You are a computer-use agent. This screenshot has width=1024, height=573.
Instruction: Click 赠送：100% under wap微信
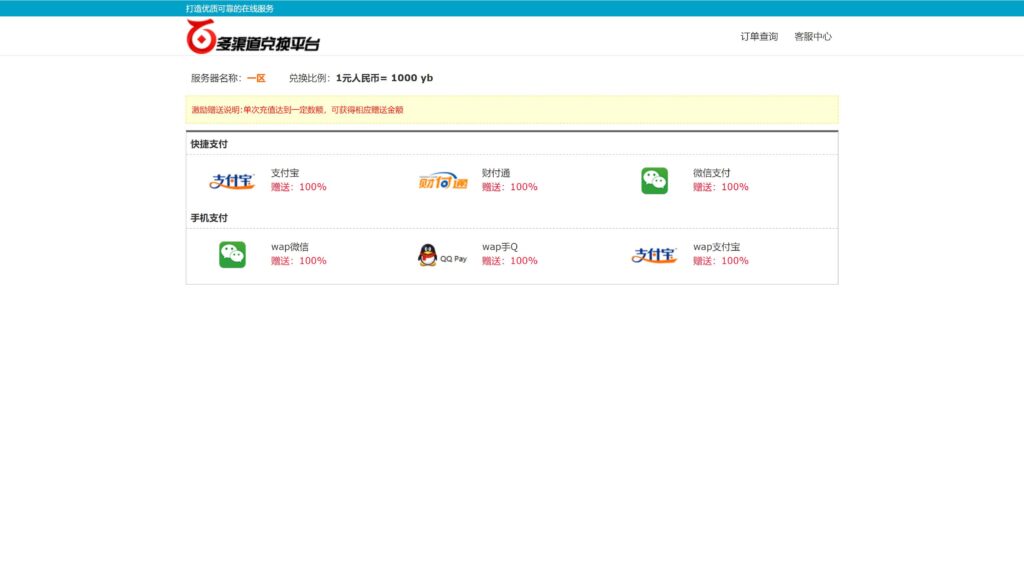[x=298, y=261]
